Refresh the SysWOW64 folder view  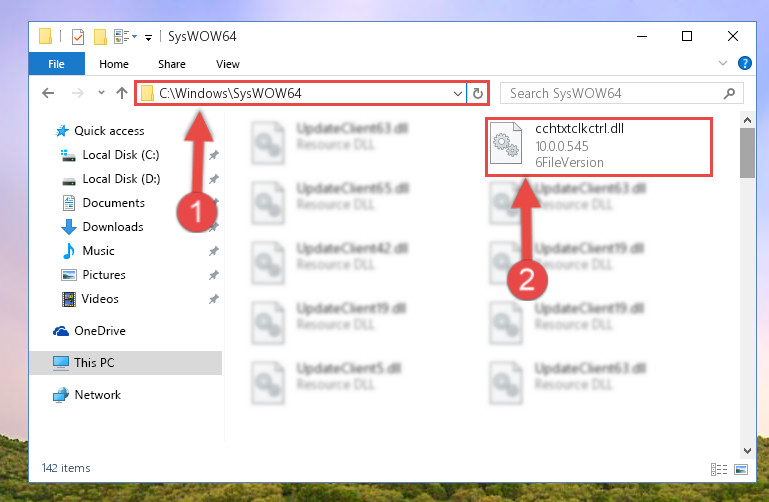click(x=478, y=93)
